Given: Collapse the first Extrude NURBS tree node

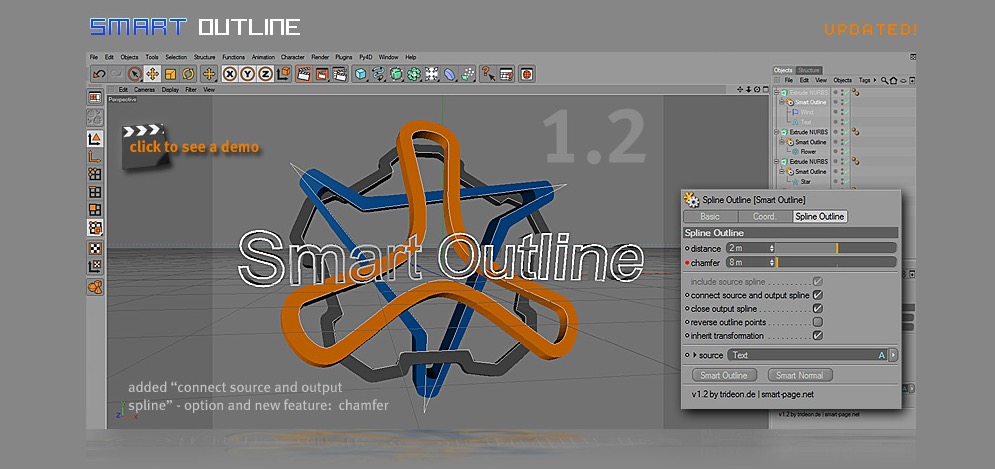Looking at the screenshot, I should 776,93.
